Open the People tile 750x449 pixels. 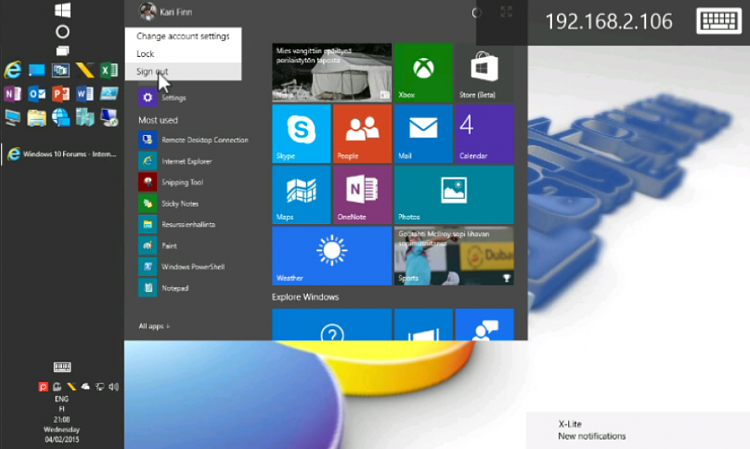[x=362, y=134]
